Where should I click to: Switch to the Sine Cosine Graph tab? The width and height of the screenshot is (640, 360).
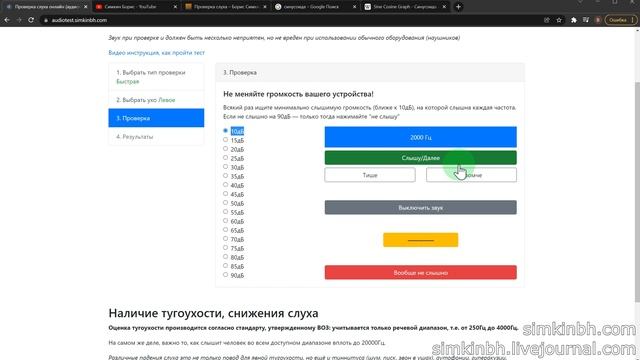[405, 7]
